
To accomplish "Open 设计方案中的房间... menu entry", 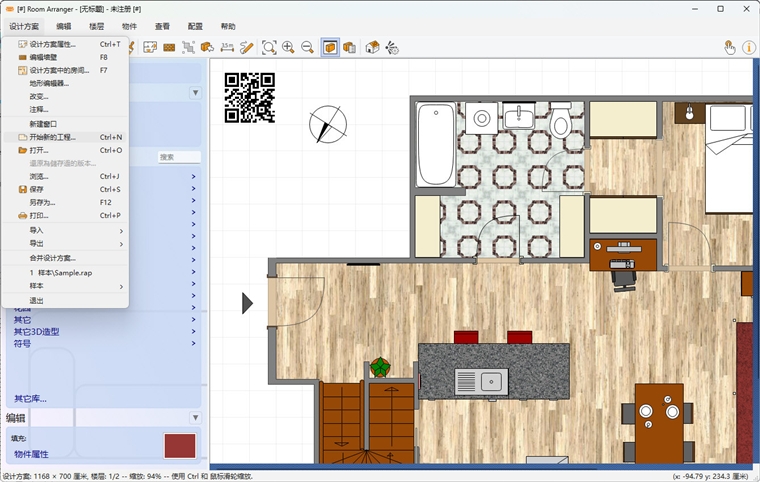I will (65, 70).
